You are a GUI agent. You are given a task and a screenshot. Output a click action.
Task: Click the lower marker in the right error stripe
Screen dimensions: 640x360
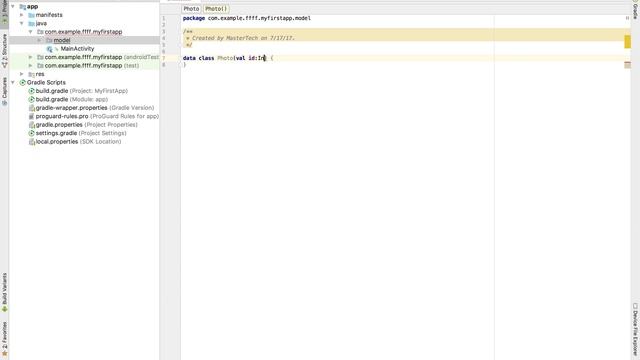click(627, 64)
